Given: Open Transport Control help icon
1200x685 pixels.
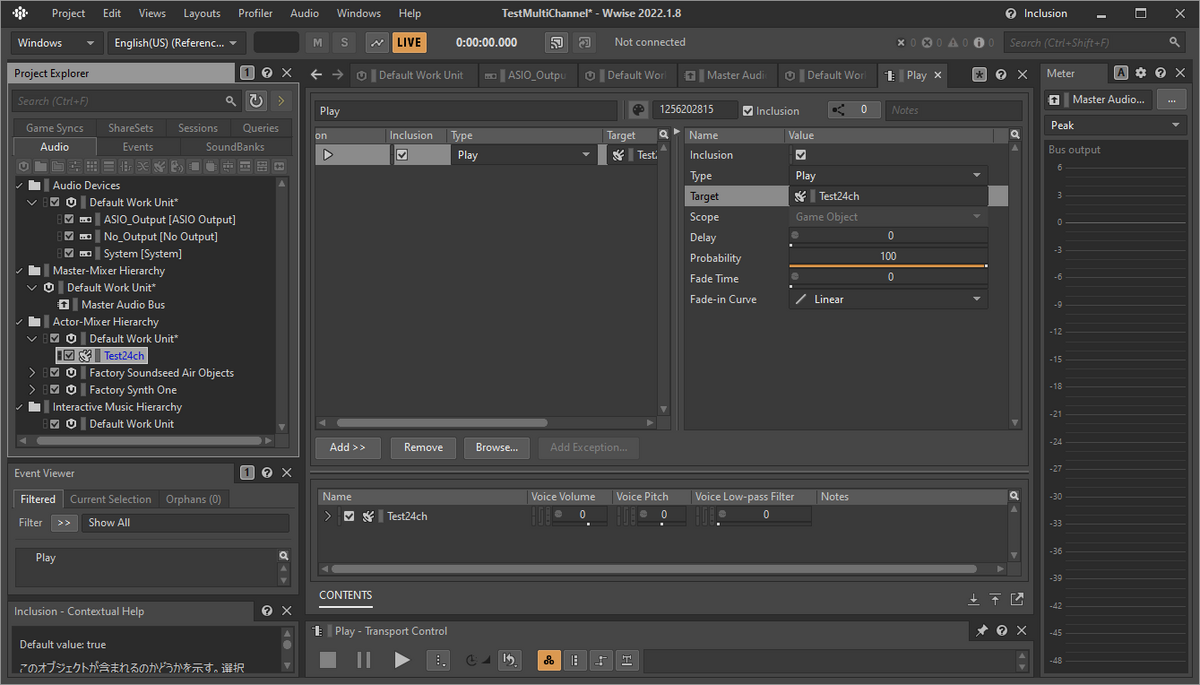Looking at the screenshot, I should point(1002,631).
